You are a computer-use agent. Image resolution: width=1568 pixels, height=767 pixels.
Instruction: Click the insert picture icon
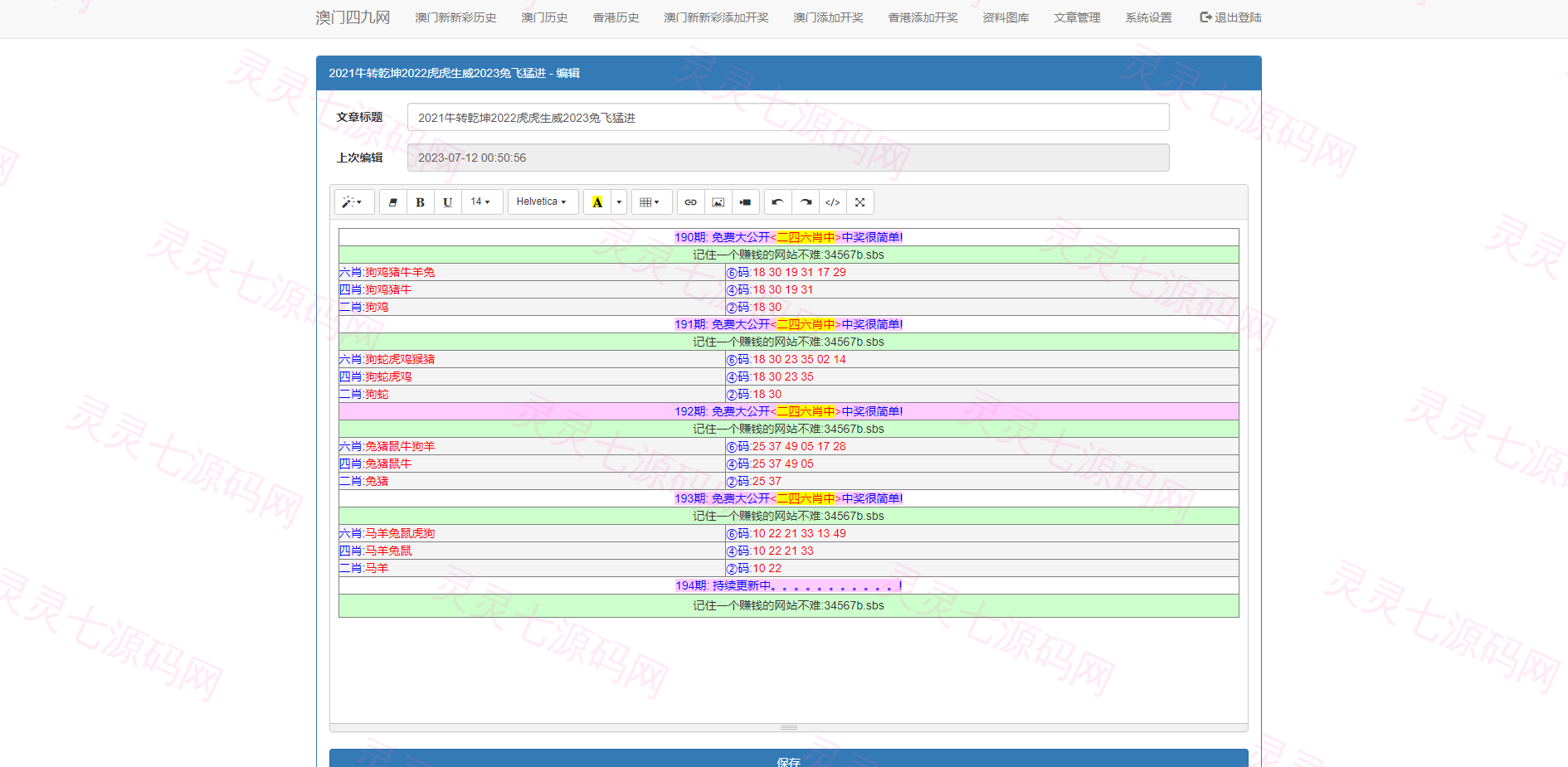click(718, 202)
